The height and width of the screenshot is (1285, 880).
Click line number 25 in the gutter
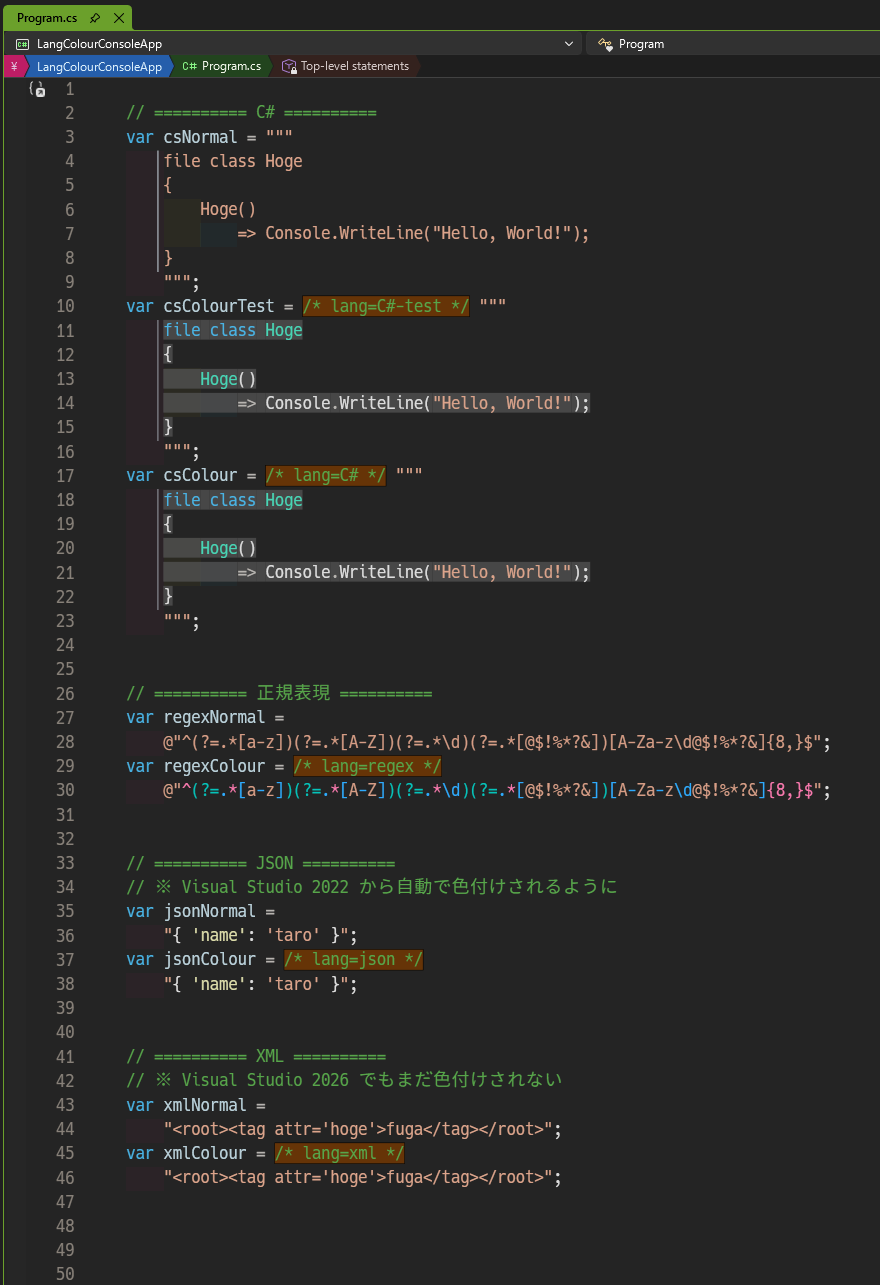point(65,669)
